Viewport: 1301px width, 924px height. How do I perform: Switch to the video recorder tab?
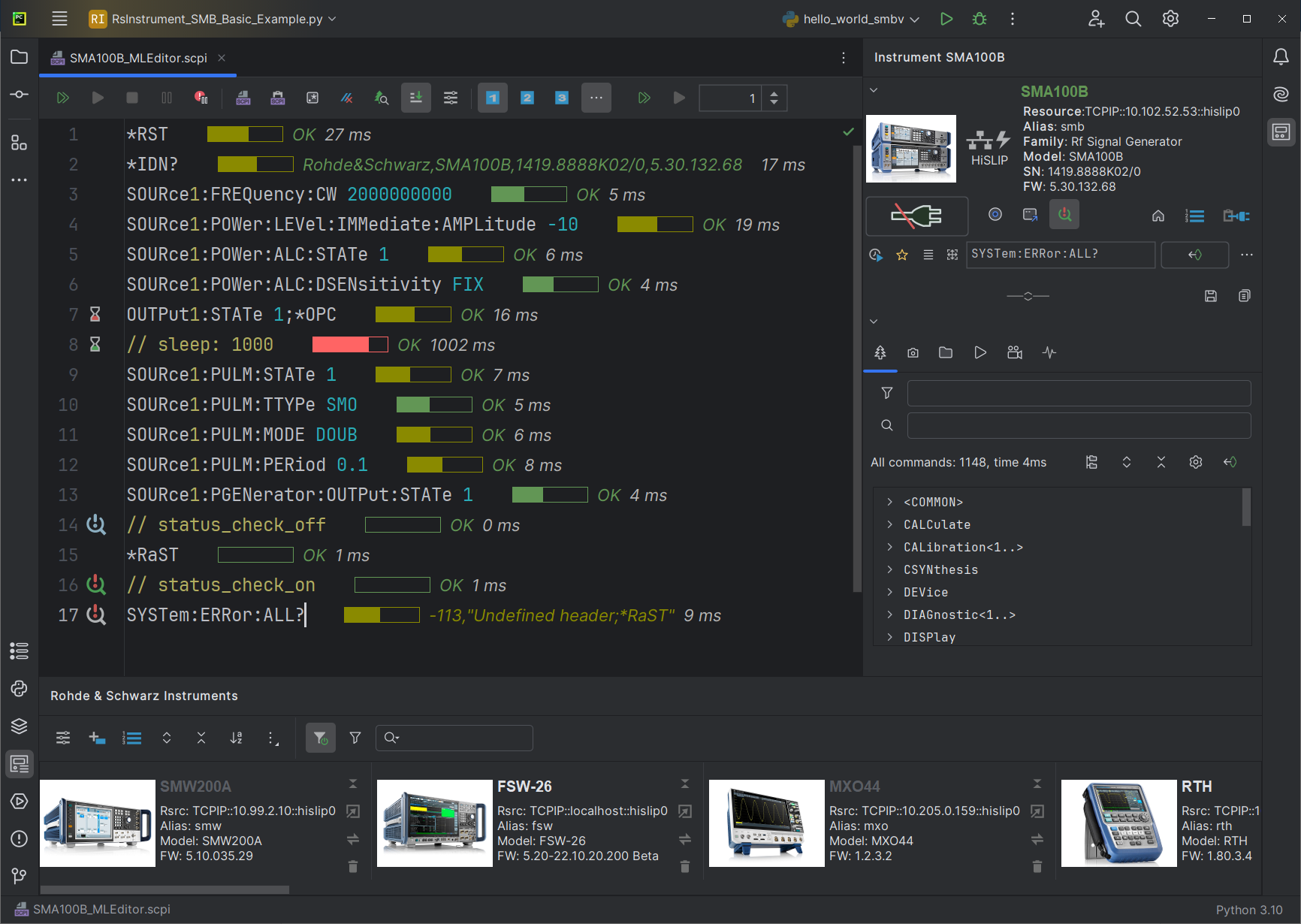[1015, 352]
